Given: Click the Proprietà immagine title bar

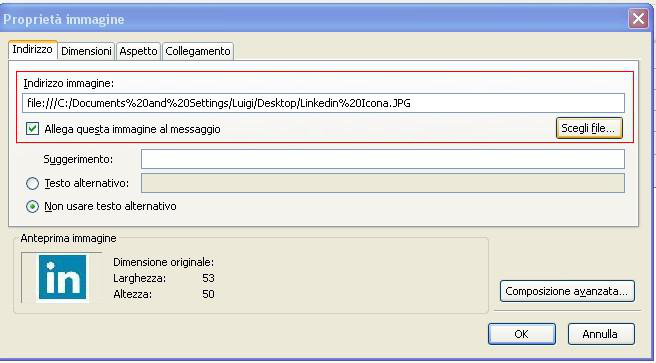Looking at the screenshot, I should pyautogui.click(x=314, y=19).
